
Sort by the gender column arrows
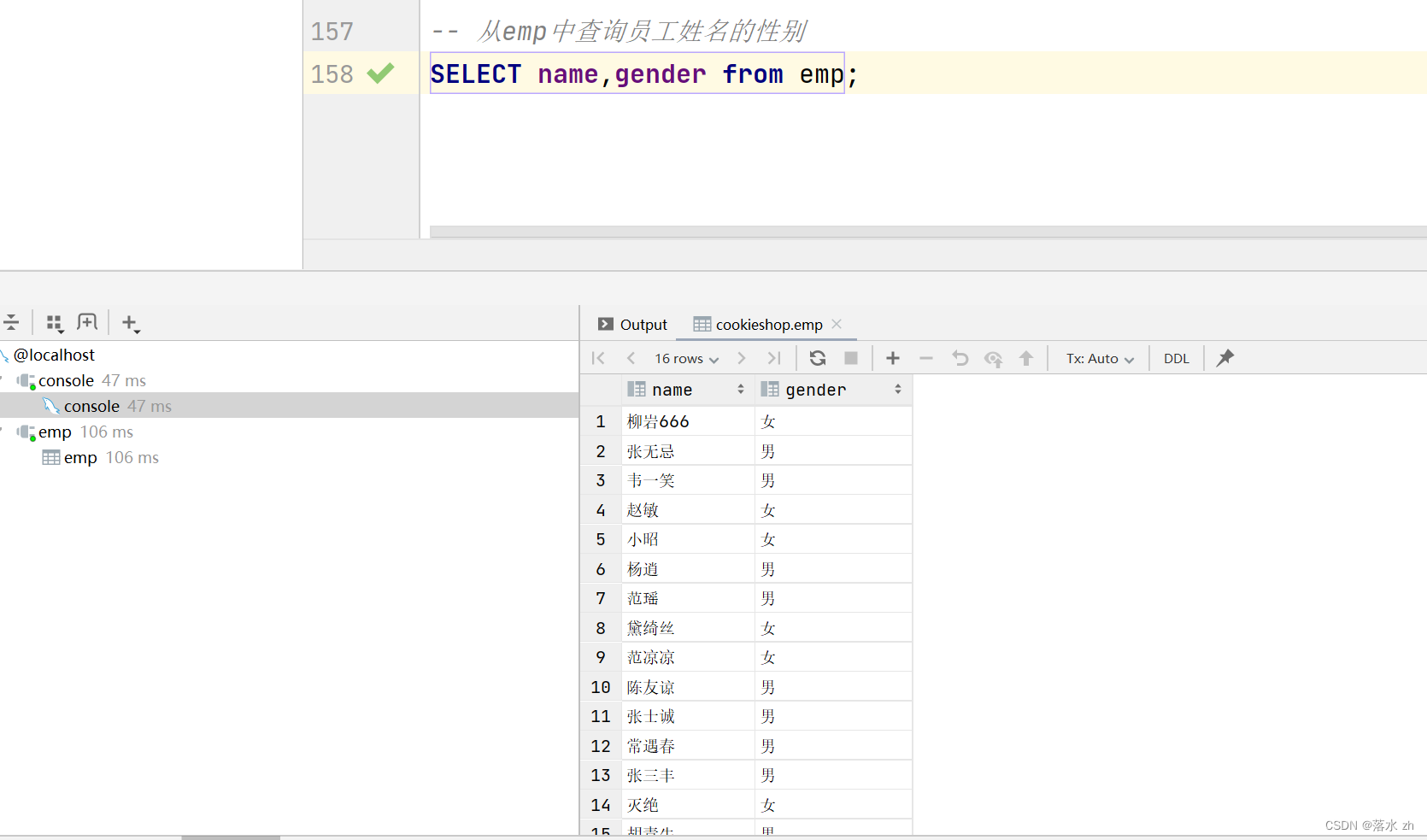(898, 390)
